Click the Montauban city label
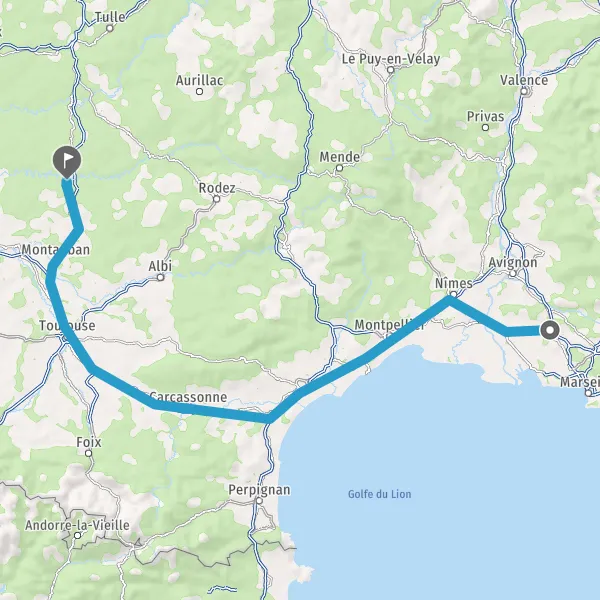The image size is (600, 600). 56,250
